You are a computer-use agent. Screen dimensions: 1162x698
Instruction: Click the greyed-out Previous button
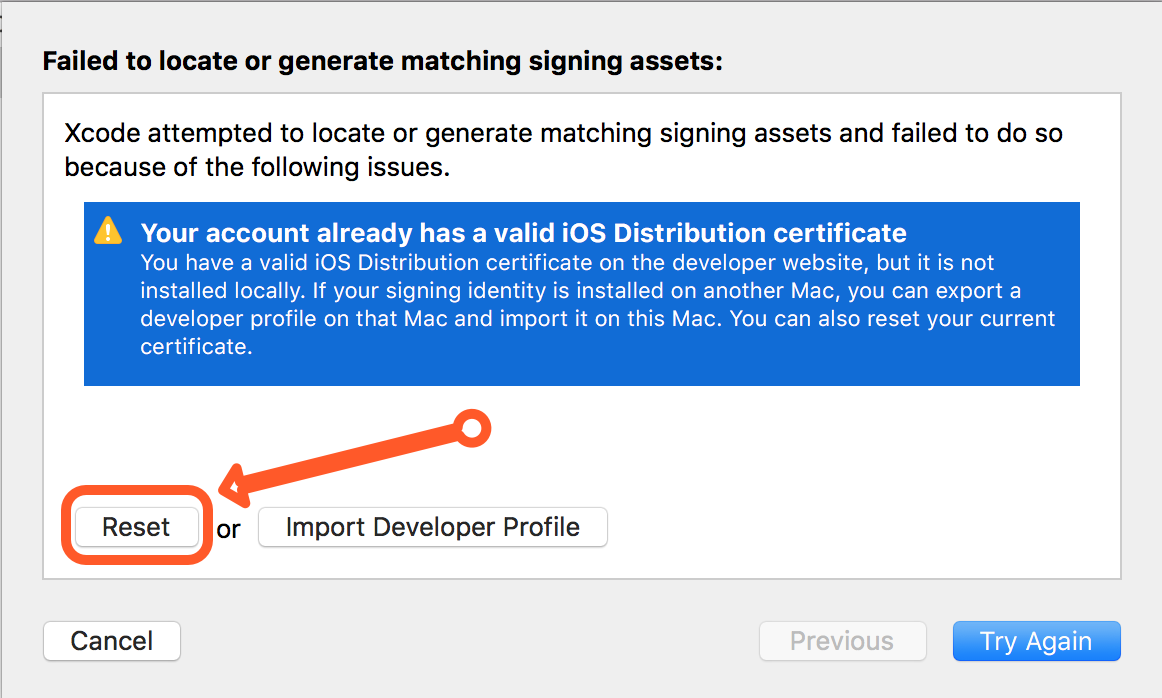pyautogui.click(x=842, y=641)
